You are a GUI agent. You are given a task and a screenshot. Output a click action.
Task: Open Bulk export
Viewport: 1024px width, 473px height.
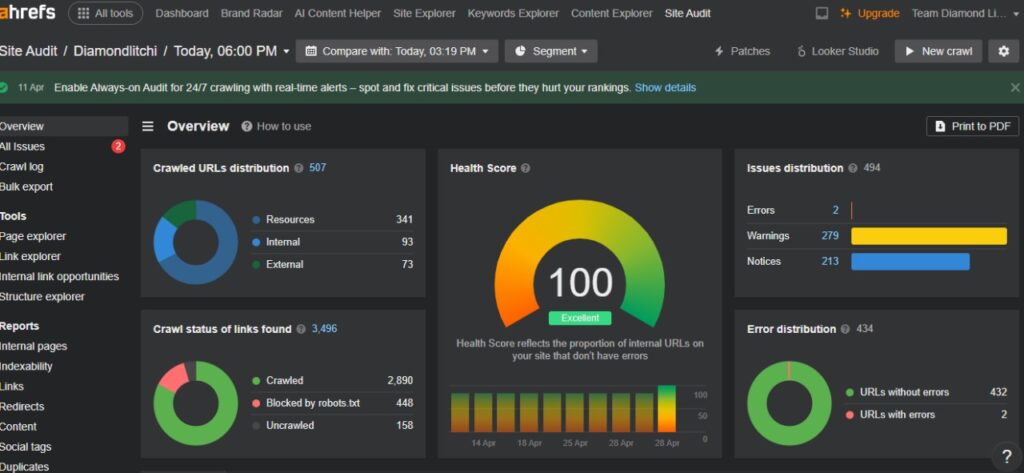pos(27,187)
